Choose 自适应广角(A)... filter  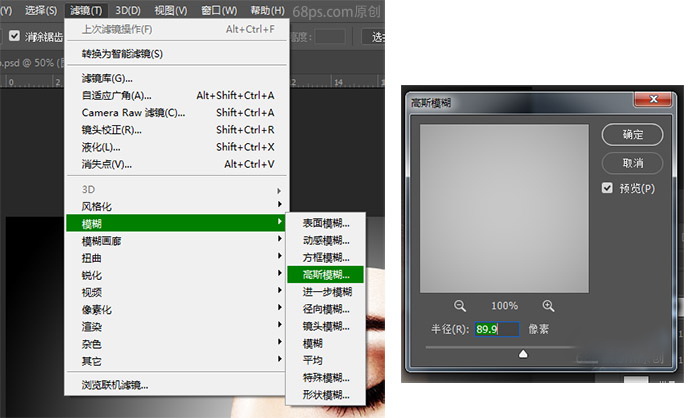(177, 95)
